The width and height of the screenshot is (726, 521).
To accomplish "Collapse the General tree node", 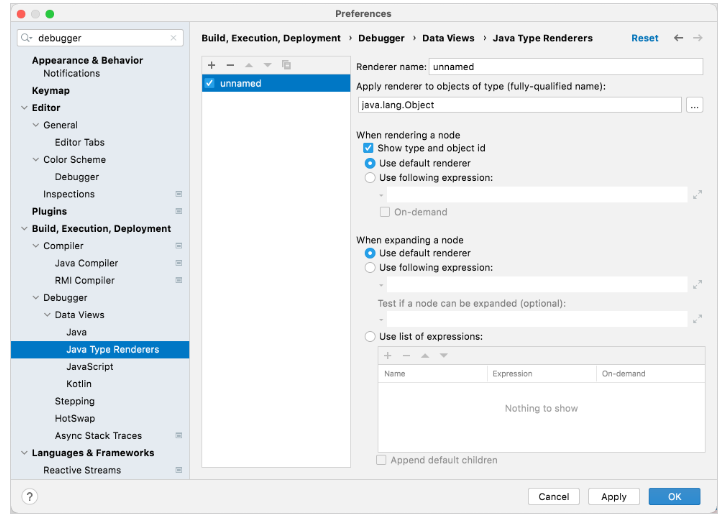I will (36, 125).
